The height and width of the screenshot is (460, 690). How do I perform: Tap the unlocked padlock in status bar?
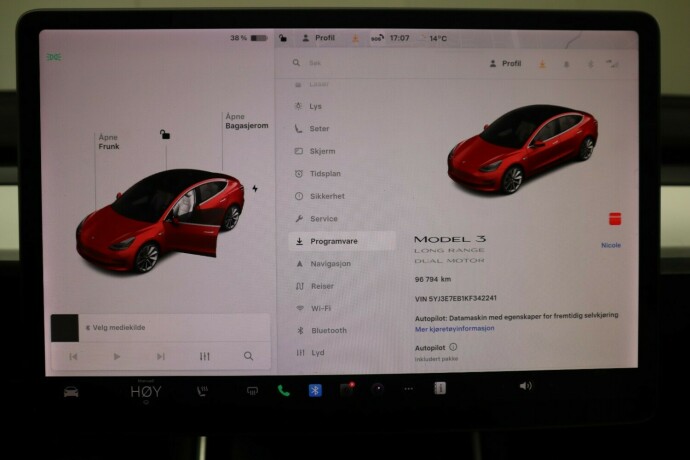click(x=283, y=38)
